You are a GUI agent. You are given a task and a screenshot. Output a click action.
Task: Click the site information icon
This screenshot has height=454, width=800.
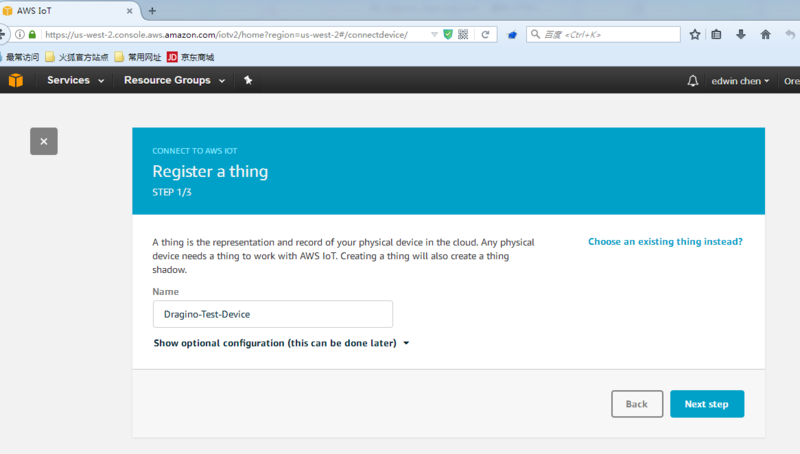(19, 34)
